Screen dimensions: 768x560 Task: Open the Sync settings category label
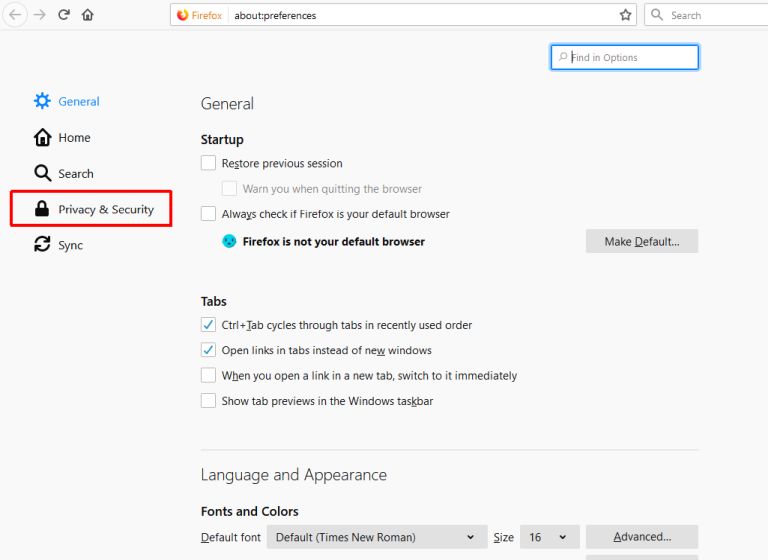pos(71,245)
